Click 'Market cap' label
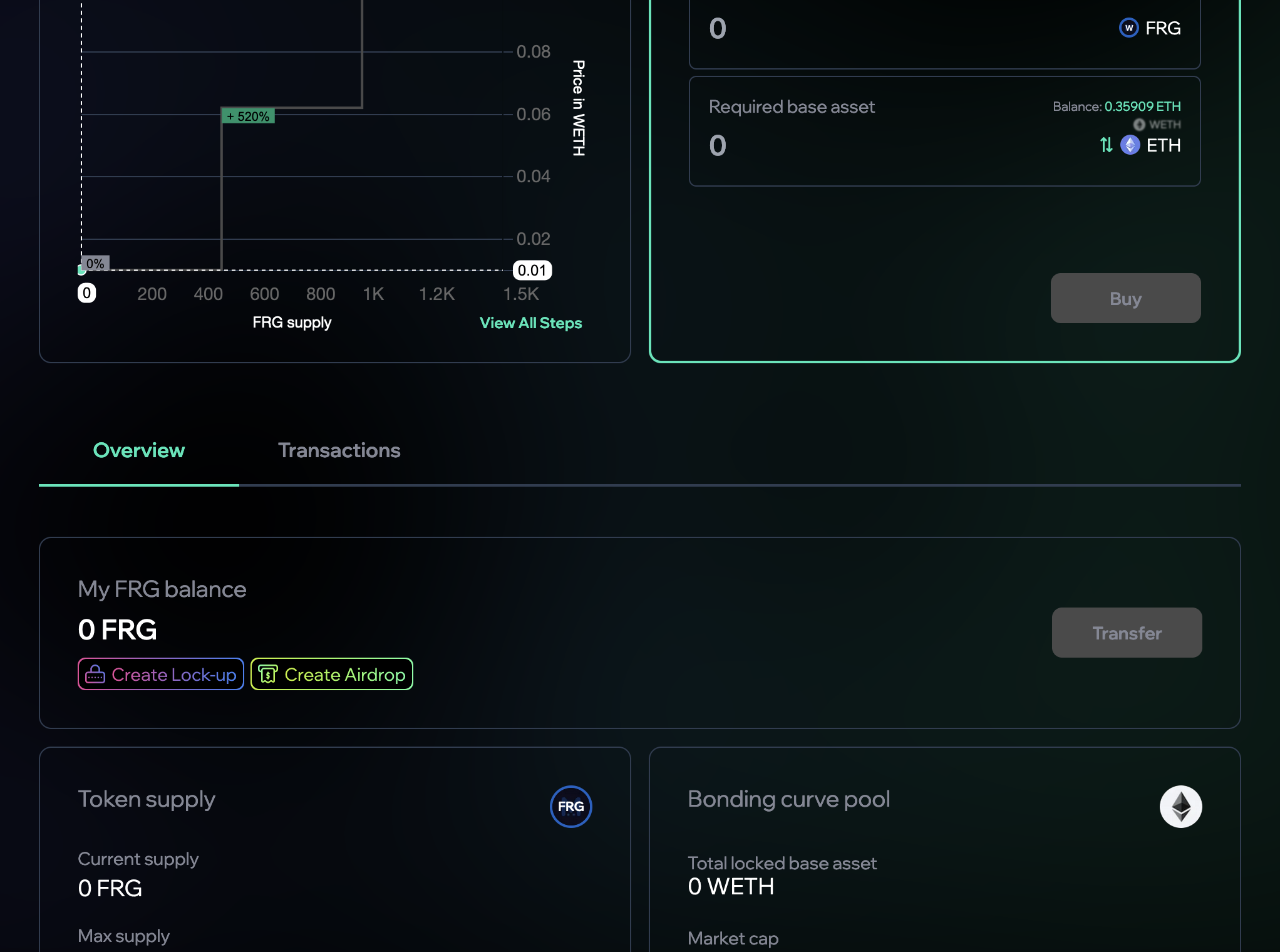The width and height of the screenshot is (1280, 952). (733, 938)
